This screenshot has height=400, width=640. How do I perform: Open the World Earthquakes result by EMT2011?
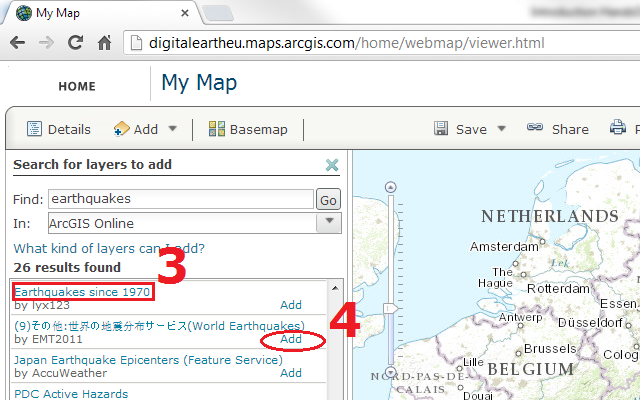tap(159, 326)
